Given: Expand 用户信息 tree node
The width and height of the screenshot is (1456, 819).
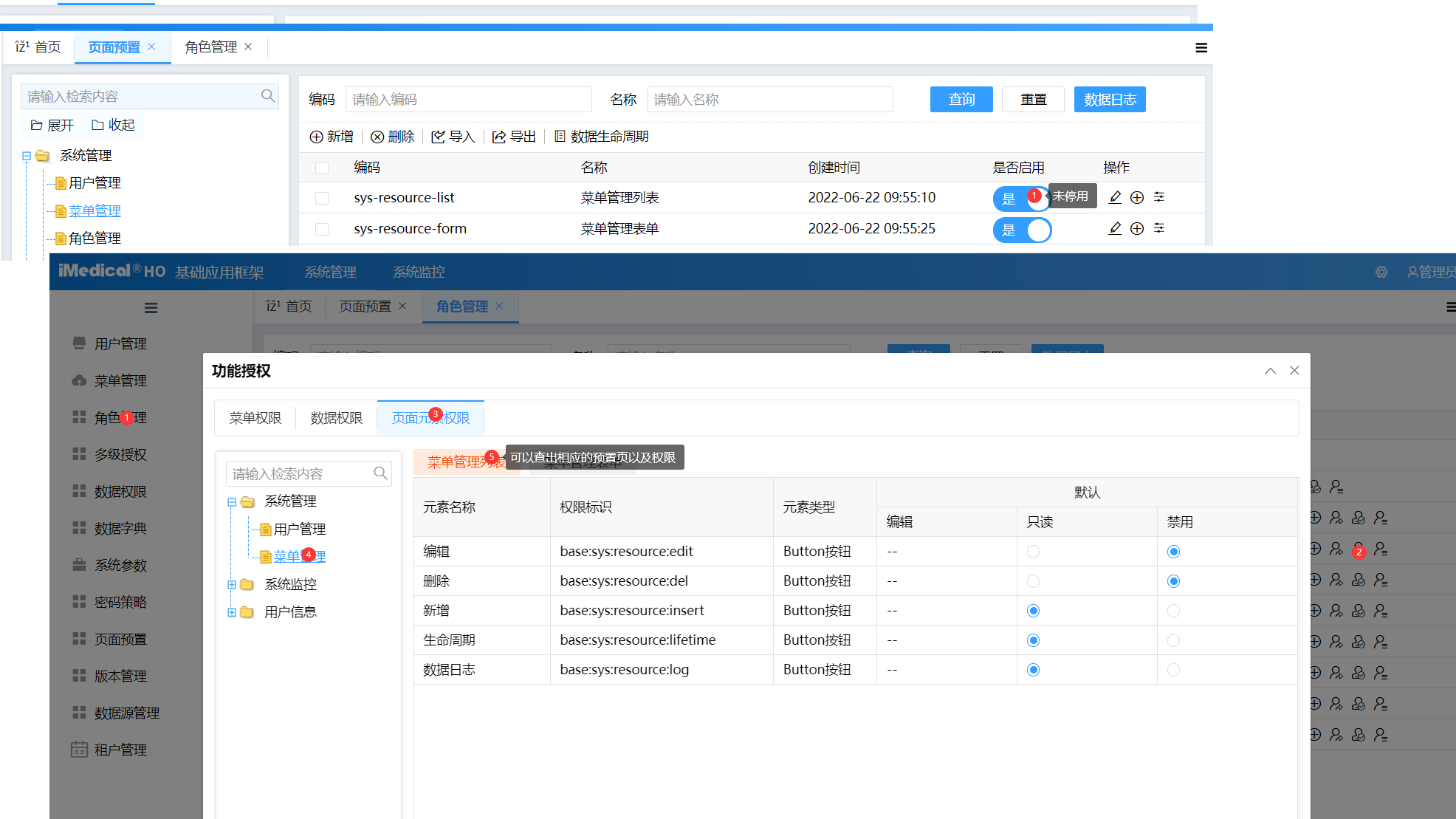Looking at the screenshot, I should [x=232, y=612].
